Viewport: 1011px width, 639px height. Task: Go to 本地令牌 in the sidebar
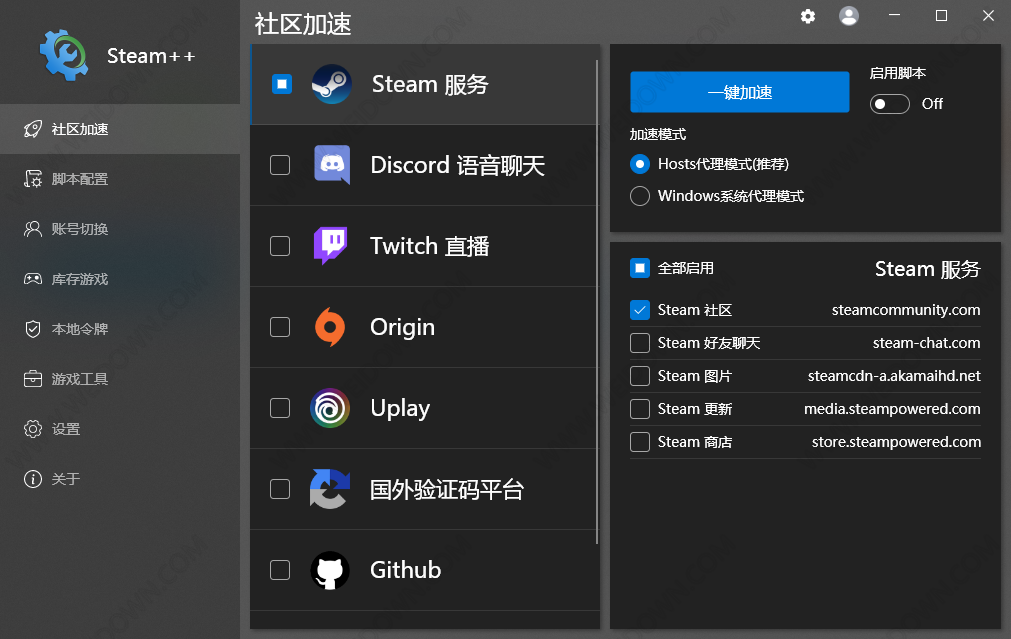click(80, 329)
